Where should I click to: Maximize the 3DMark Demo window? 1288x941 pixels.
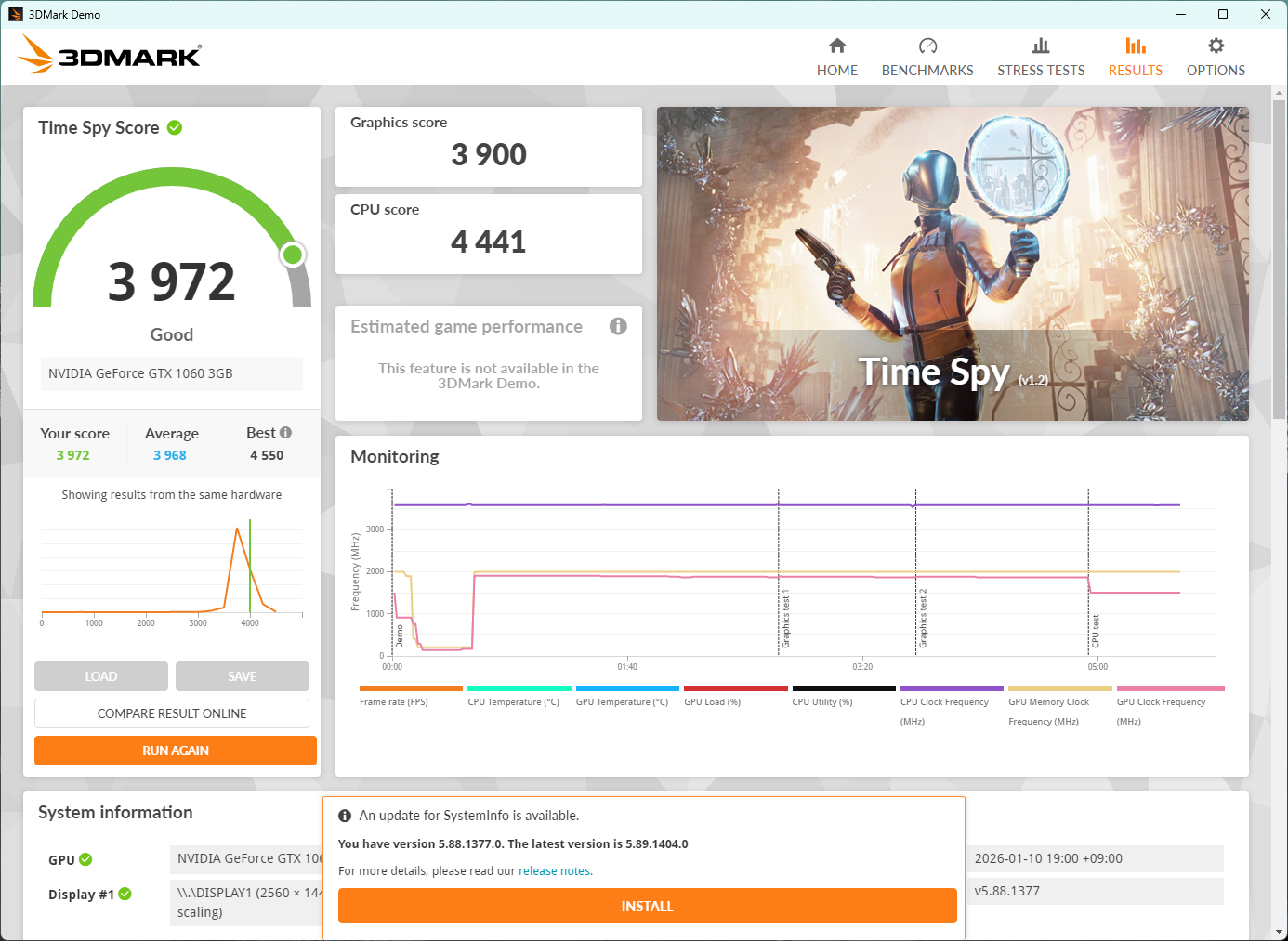tap(1223, 14)
